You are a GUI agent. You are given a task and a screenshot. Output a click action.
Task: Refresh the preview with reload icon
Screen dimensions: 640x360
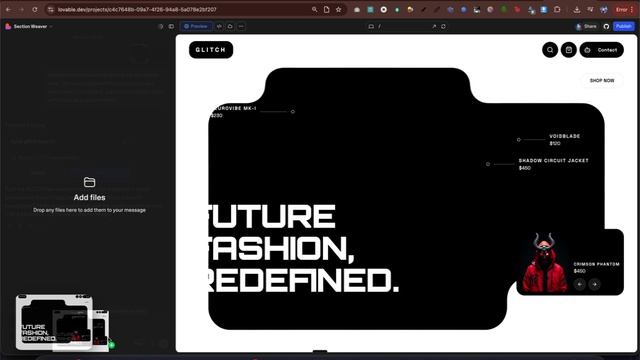point(443,27)
